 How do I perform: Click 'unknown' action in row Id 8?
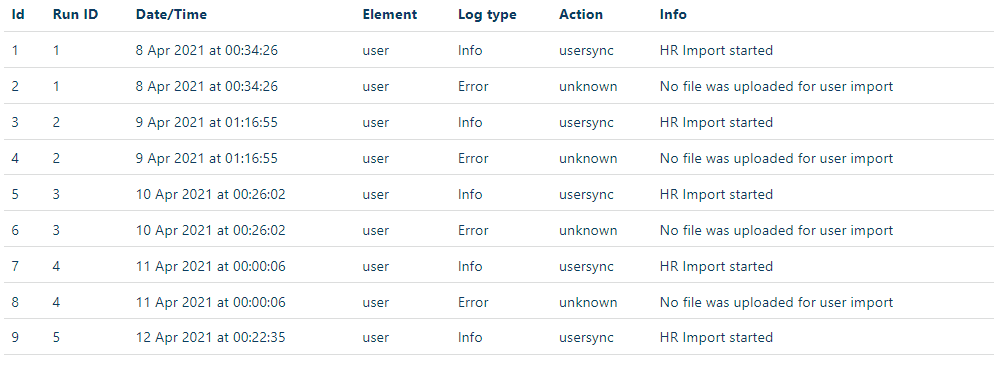pyautogui.click(x=588, y=302)
